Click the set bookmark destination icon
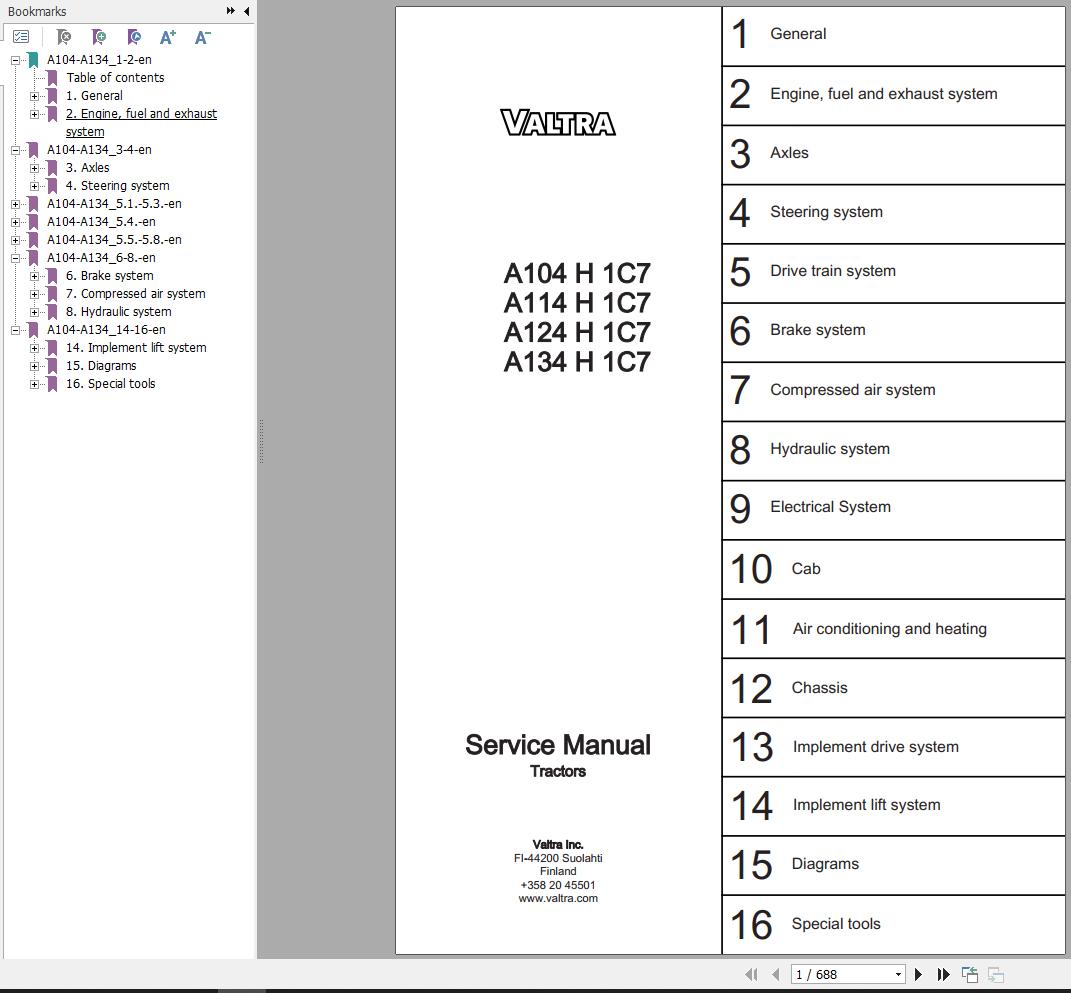Screen dimensions: 1071x993 pyautogui.click(x=134, y=37)
